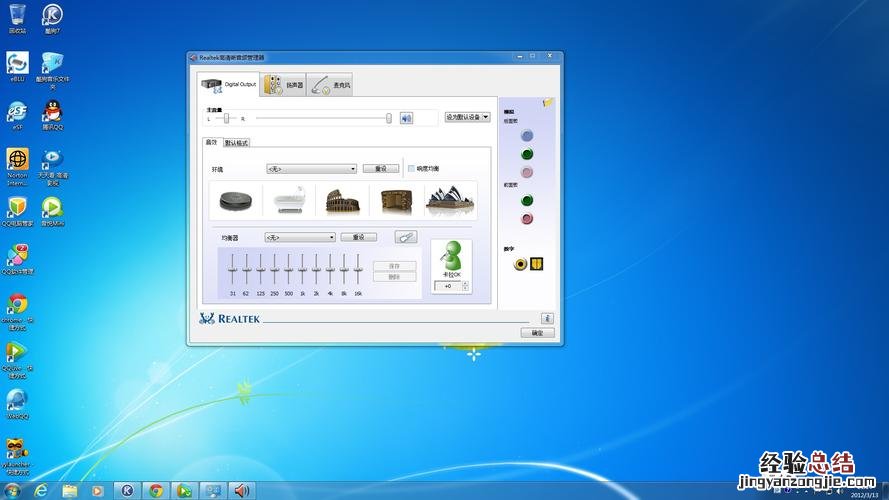Select the Colosseum environment preset
Viewport: 889px width, 500px height.
point(342,200)
